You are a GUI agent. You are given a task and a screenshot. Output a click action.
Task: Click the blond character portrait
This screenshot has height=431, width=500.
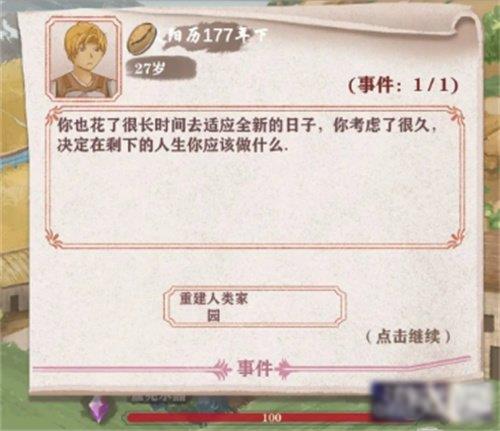pos(83,59)
